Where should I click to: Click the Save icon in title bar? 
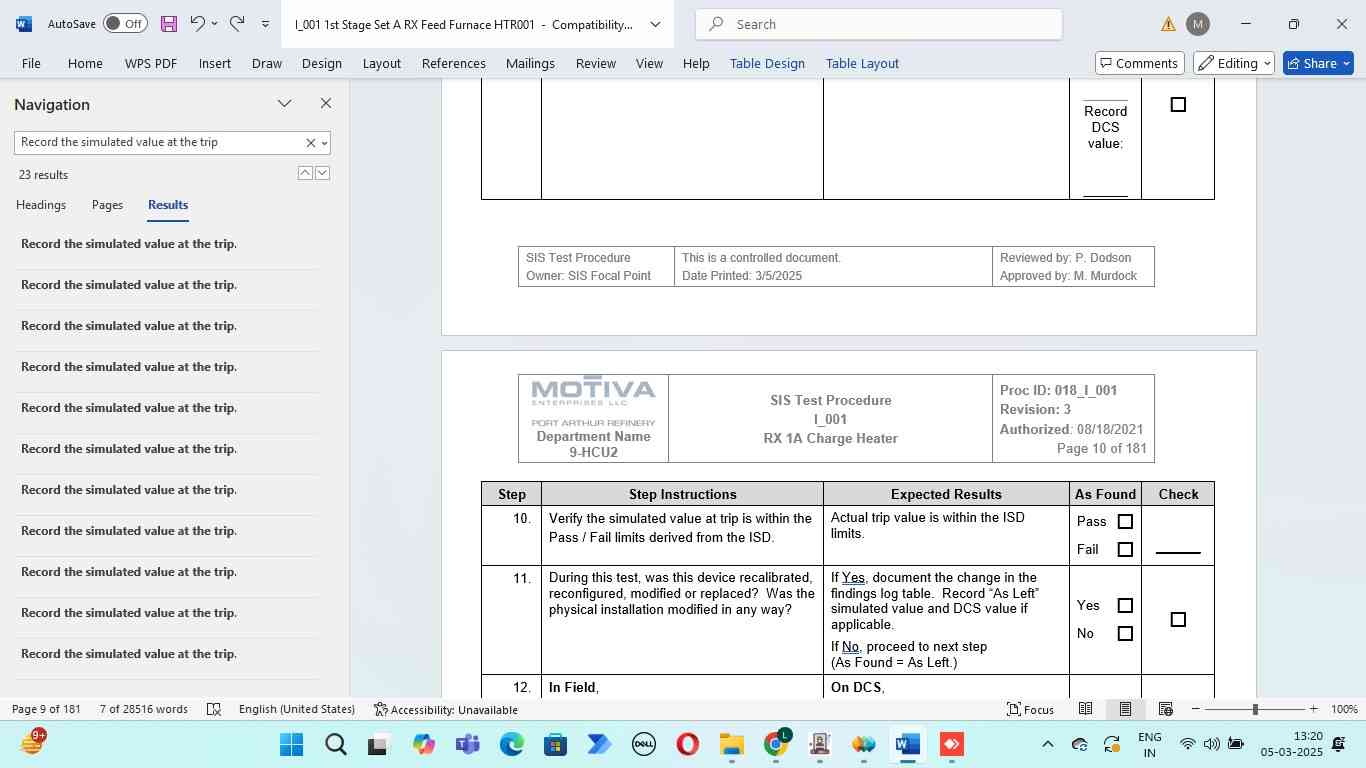tap(168, 24)
